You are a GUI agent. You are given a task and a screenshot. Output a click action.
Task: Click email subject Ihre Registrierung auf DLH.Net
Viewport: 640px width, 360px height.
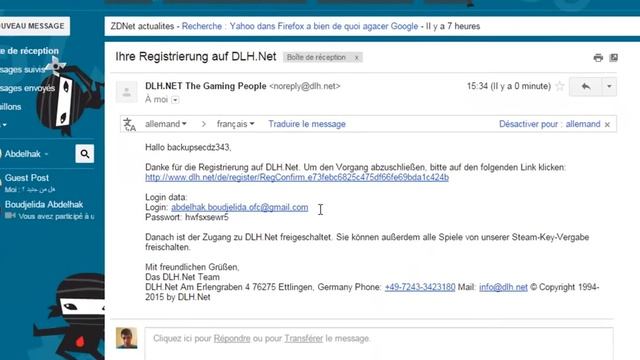point(196,56)
